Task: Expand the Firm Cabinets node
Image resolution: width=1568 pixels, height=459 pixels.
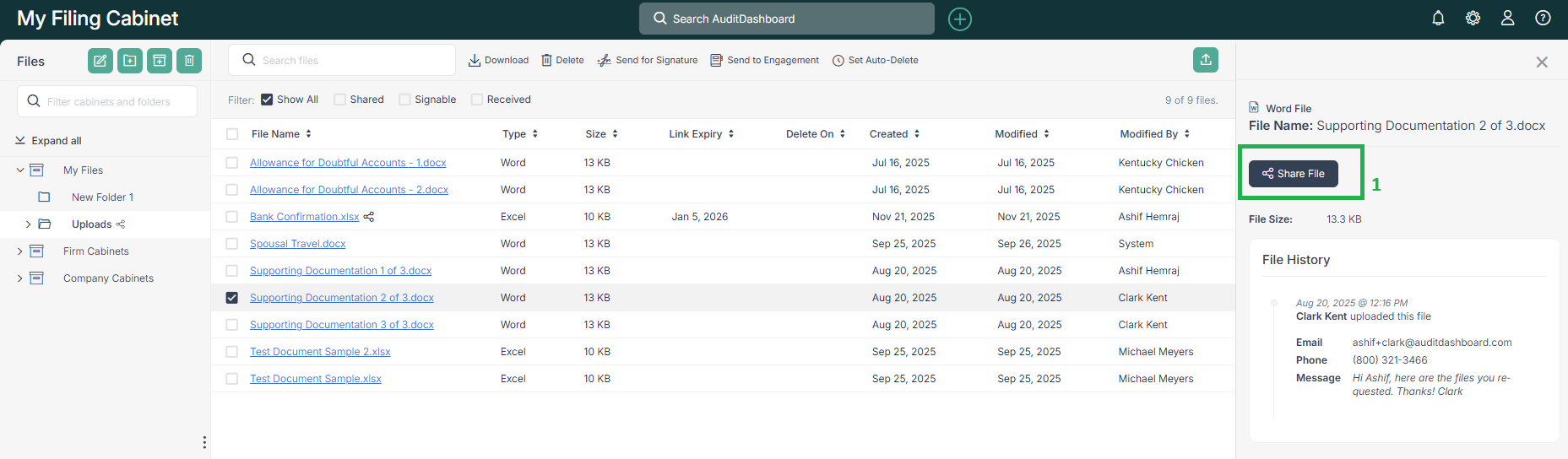Action: (20, 251)
